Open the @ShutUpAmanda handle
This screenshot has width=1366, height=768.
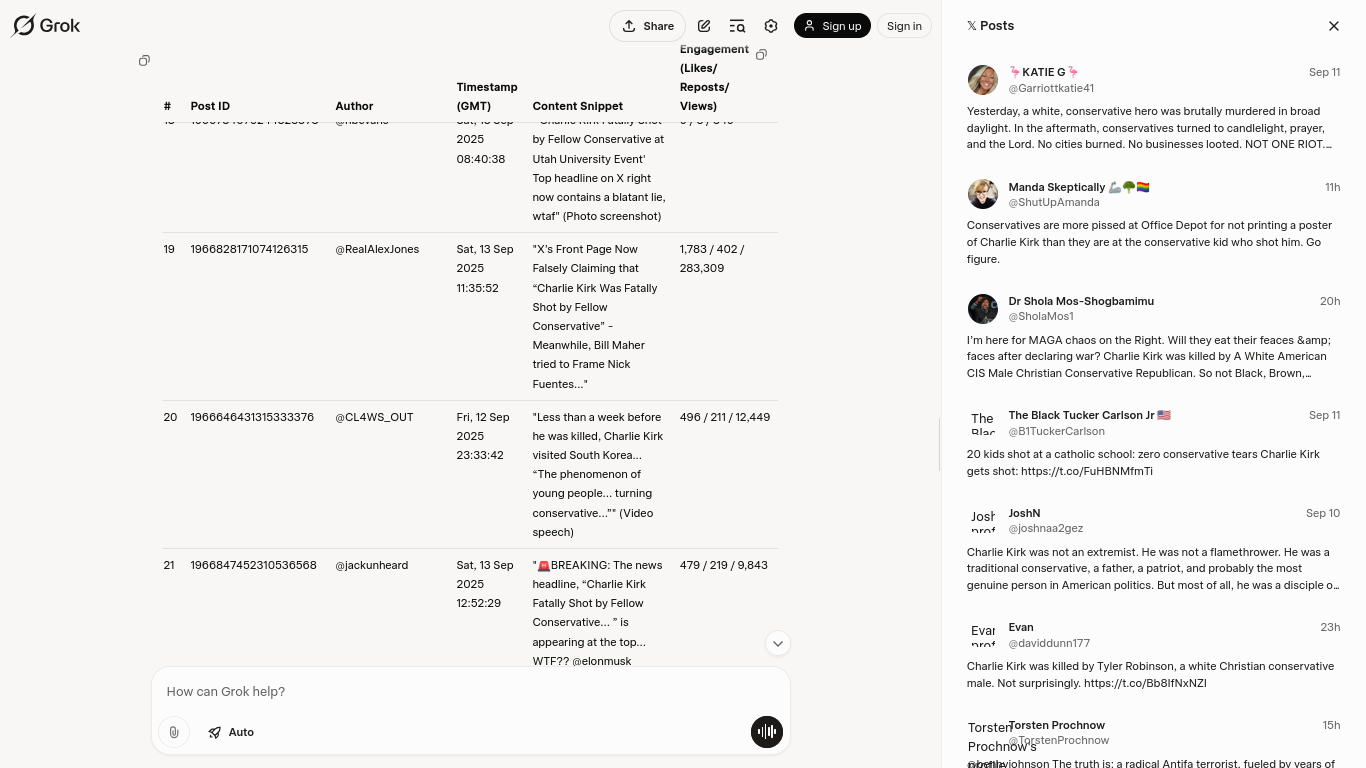point(1054,202)
